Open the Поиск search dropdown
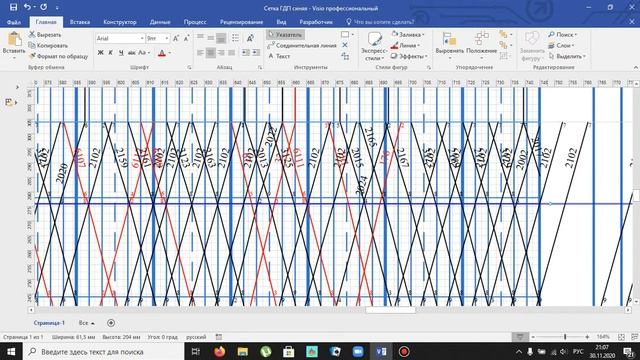Viewport: 640px width, 360px height. click(x=562, y=35)
